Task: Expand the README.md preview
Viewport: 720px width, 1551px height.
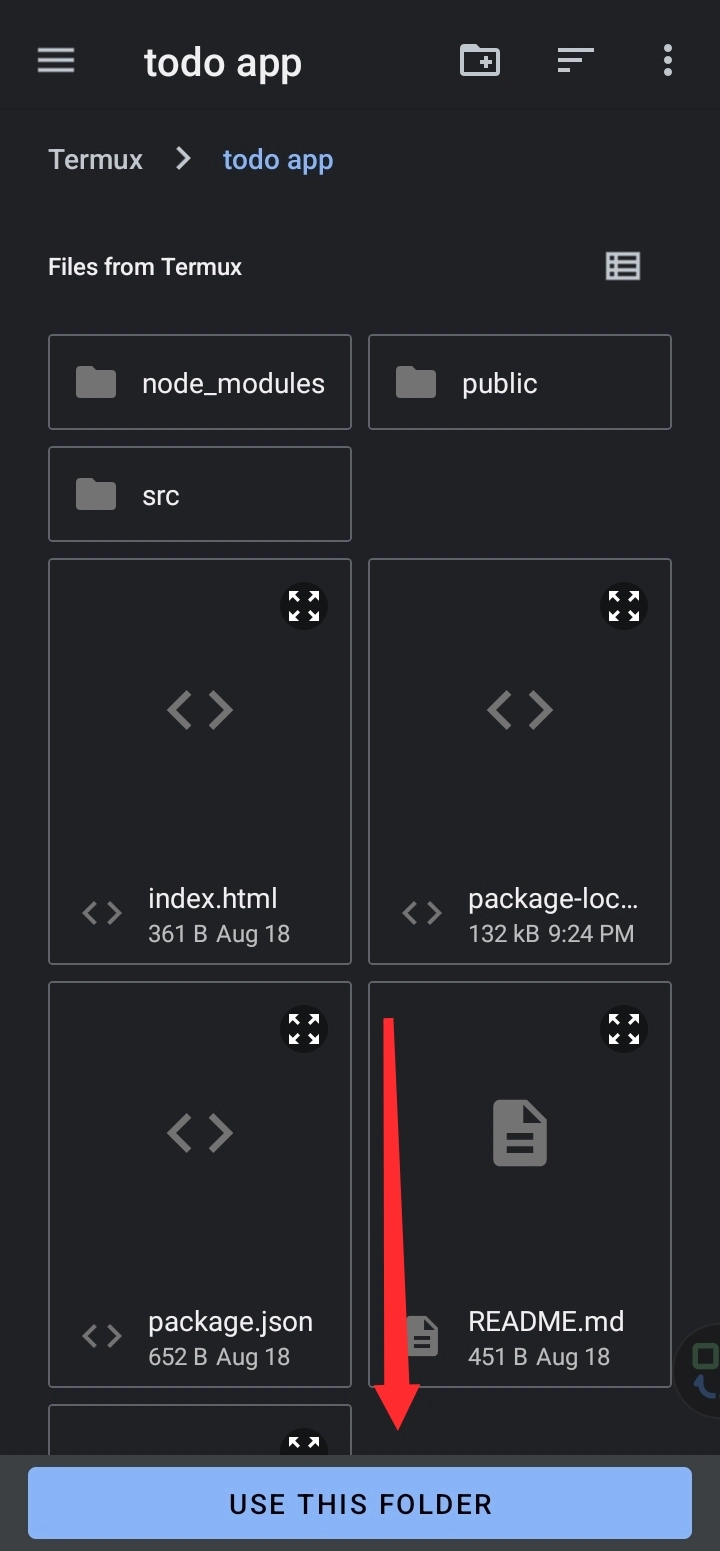Action: [624, 1029]
